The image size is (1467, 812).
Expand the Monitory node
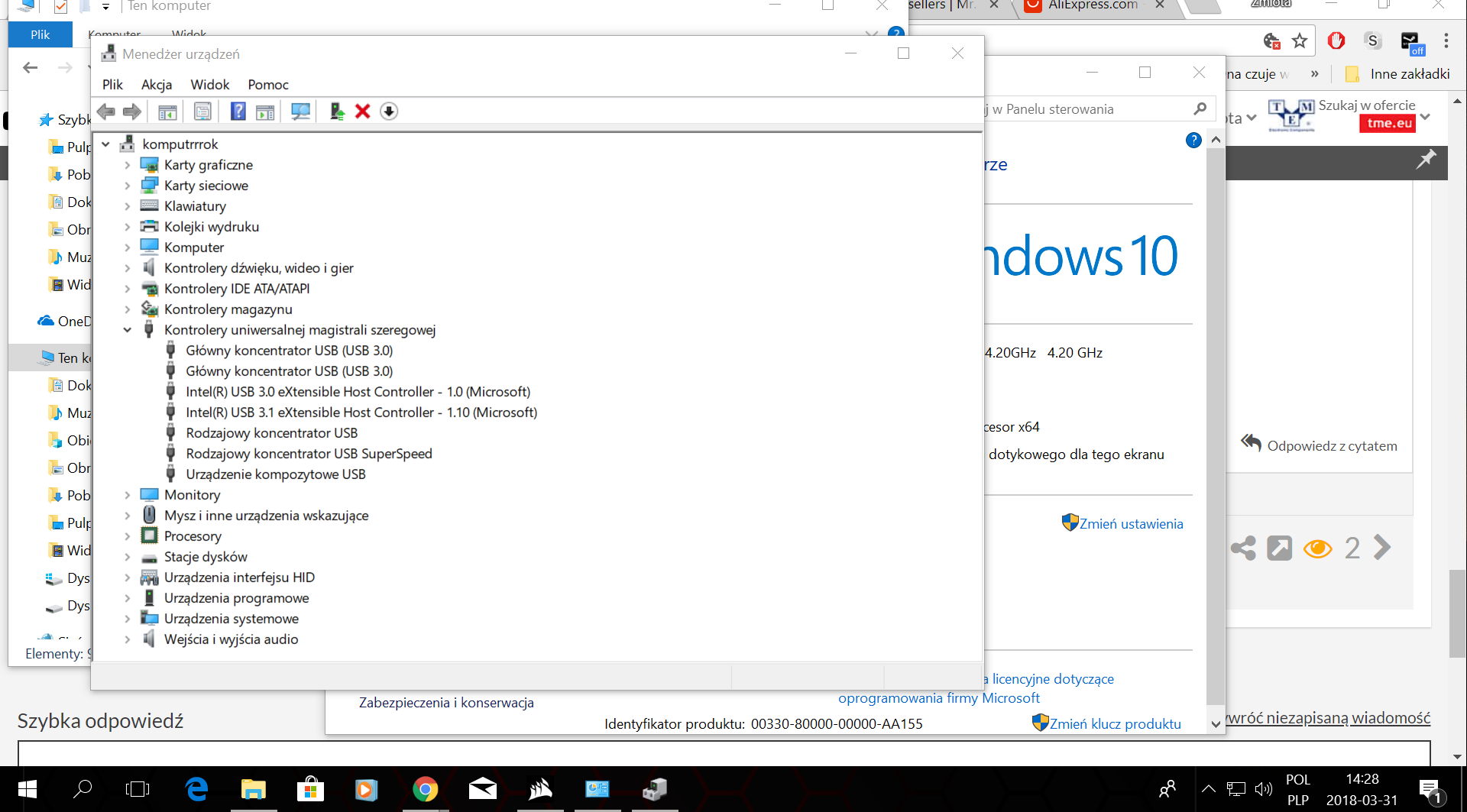[128, 495]
